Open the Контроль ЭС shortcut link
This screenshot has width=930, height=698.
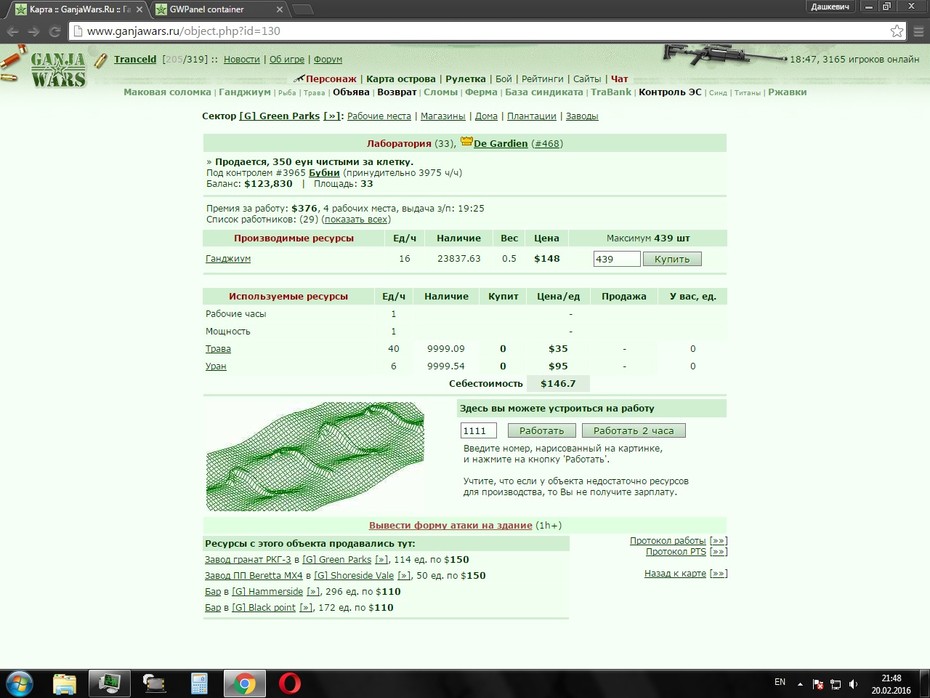click(x=670, y=92)
